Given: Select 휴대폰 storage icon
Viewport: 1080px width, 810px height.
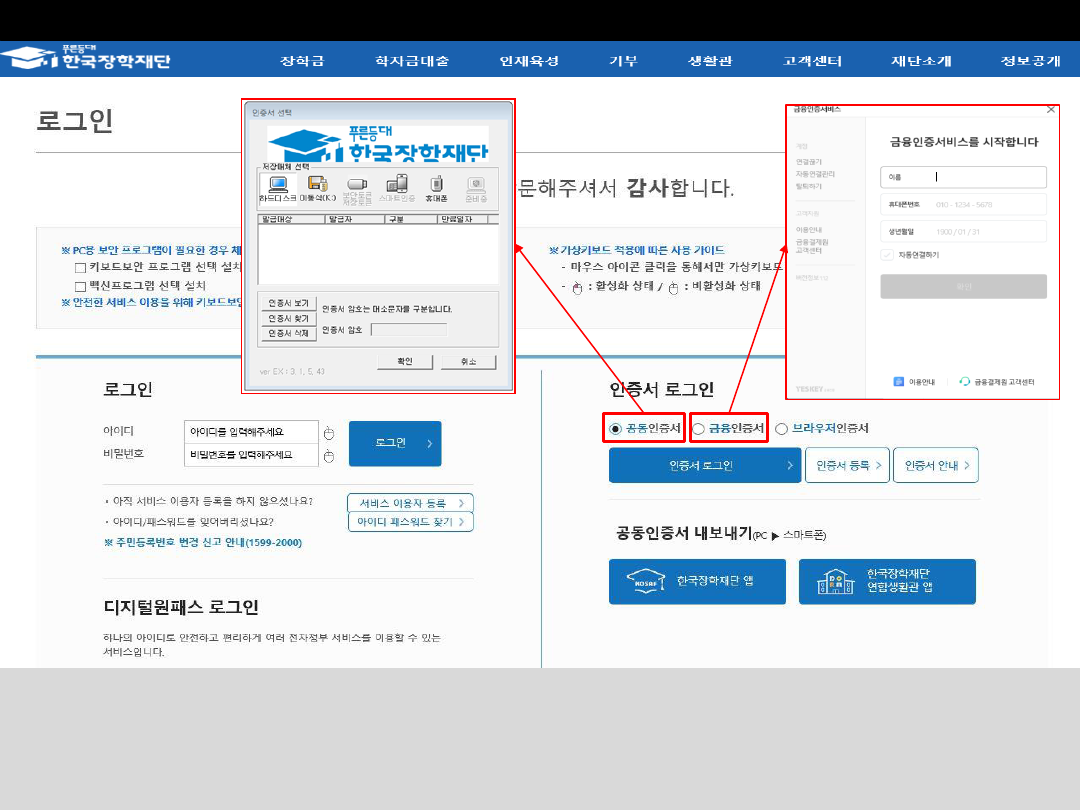Looking at the screenshot, I should [x=436, y=189].
